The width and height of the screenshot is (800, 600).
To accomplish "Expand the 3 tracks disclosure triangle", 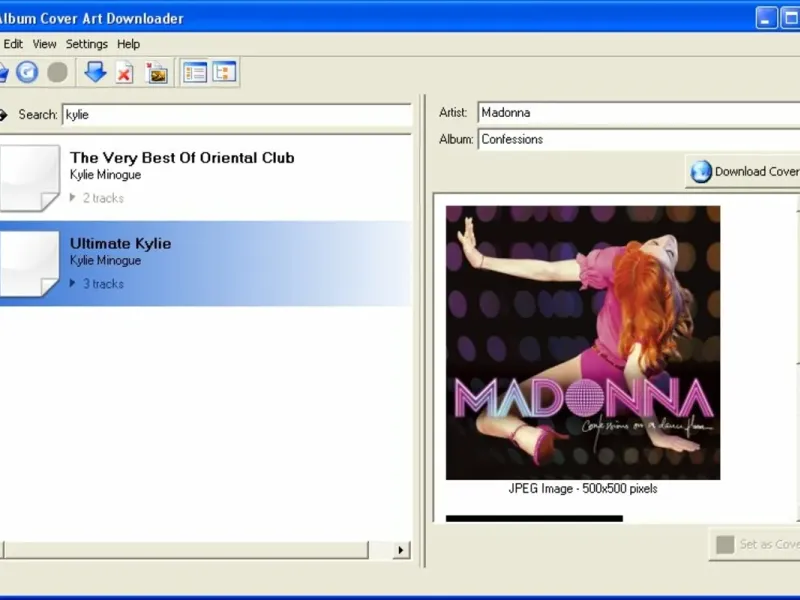I will pos(72,283).
